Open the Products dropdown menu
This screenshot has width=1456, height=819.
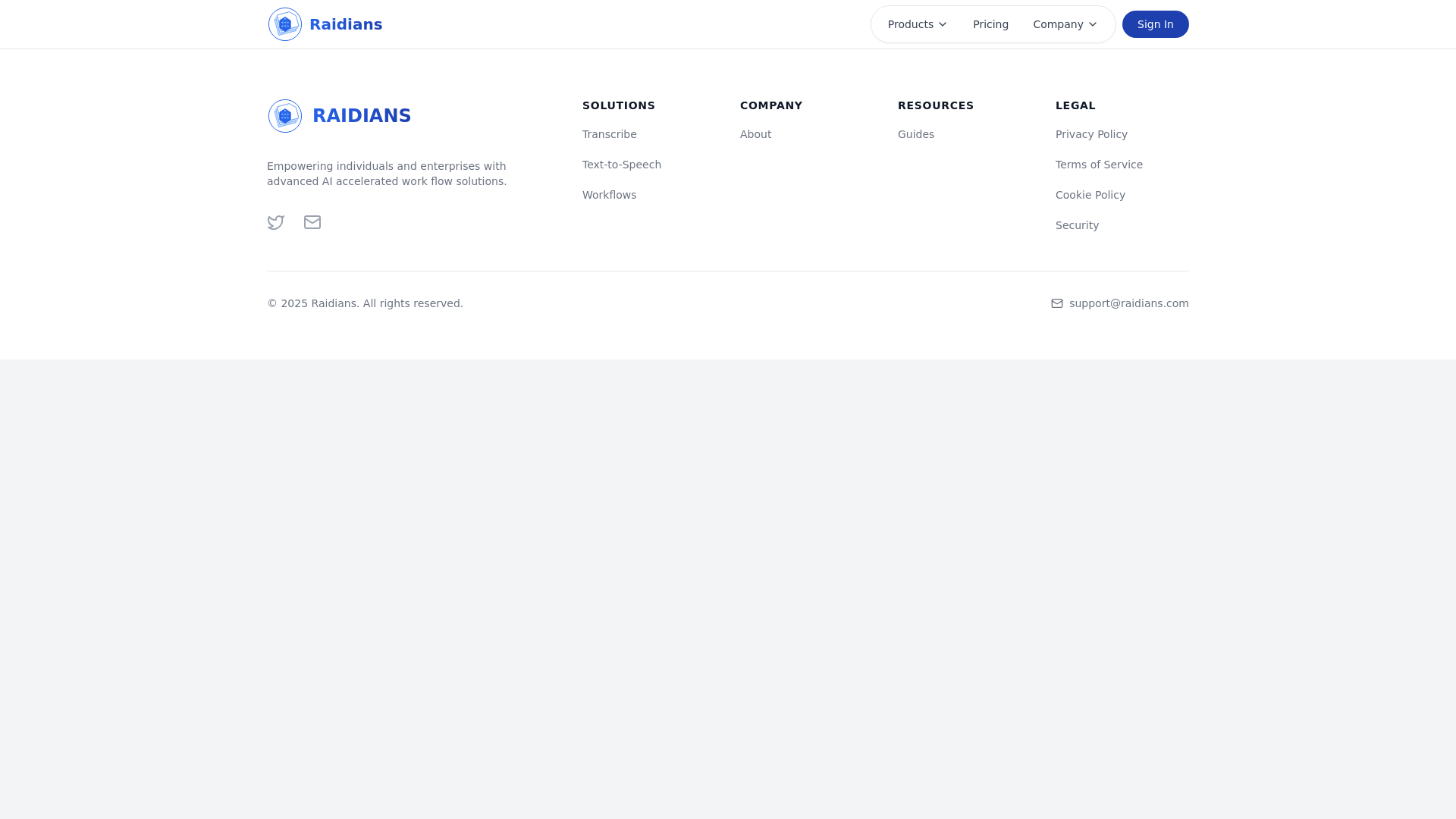(918, 24)
